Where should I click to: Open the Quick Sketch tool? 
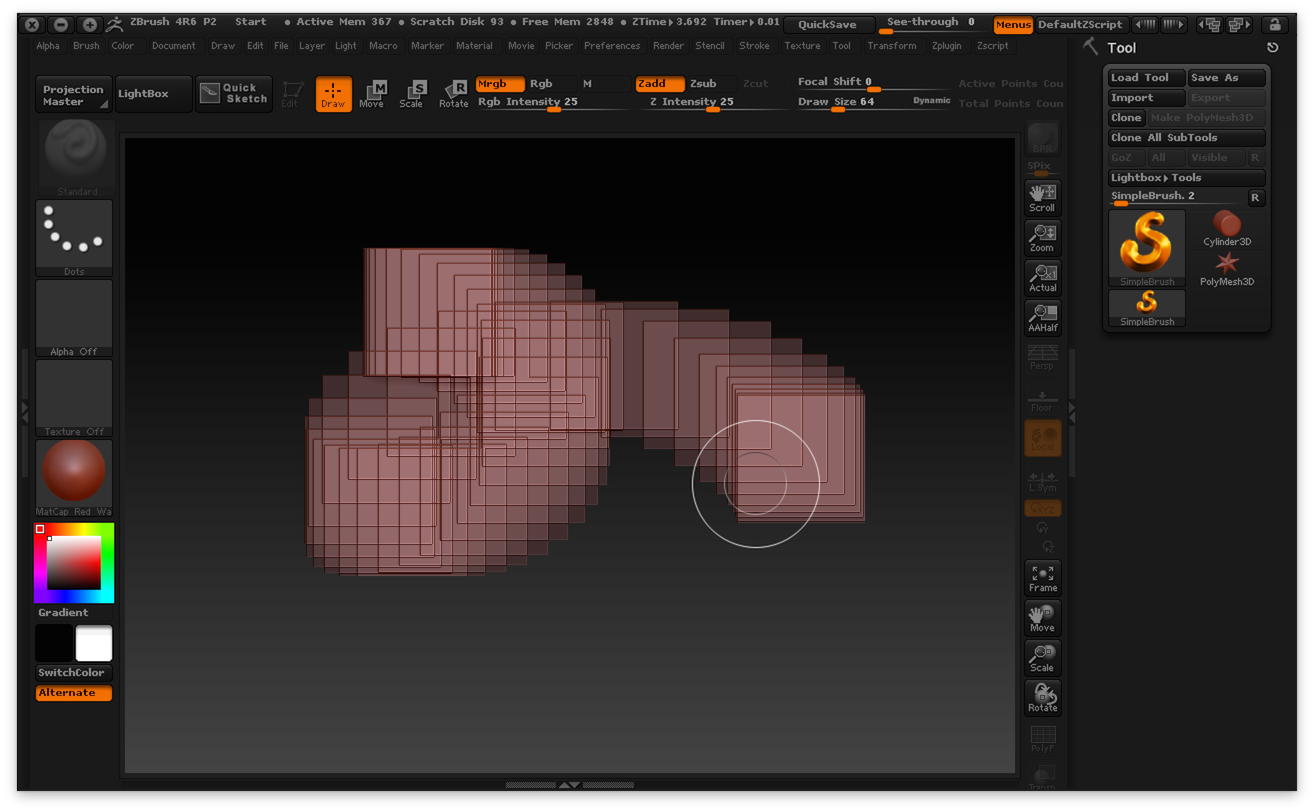tap(234, 93)
